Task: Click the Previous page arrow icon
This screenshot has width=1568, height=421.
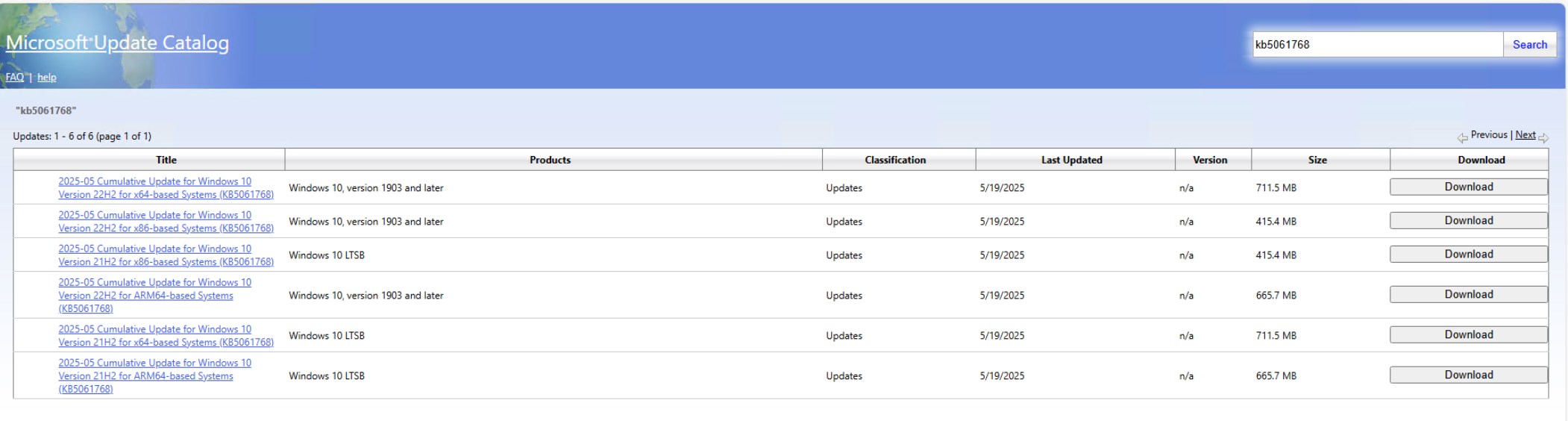Action: [x=1462, y=137]
